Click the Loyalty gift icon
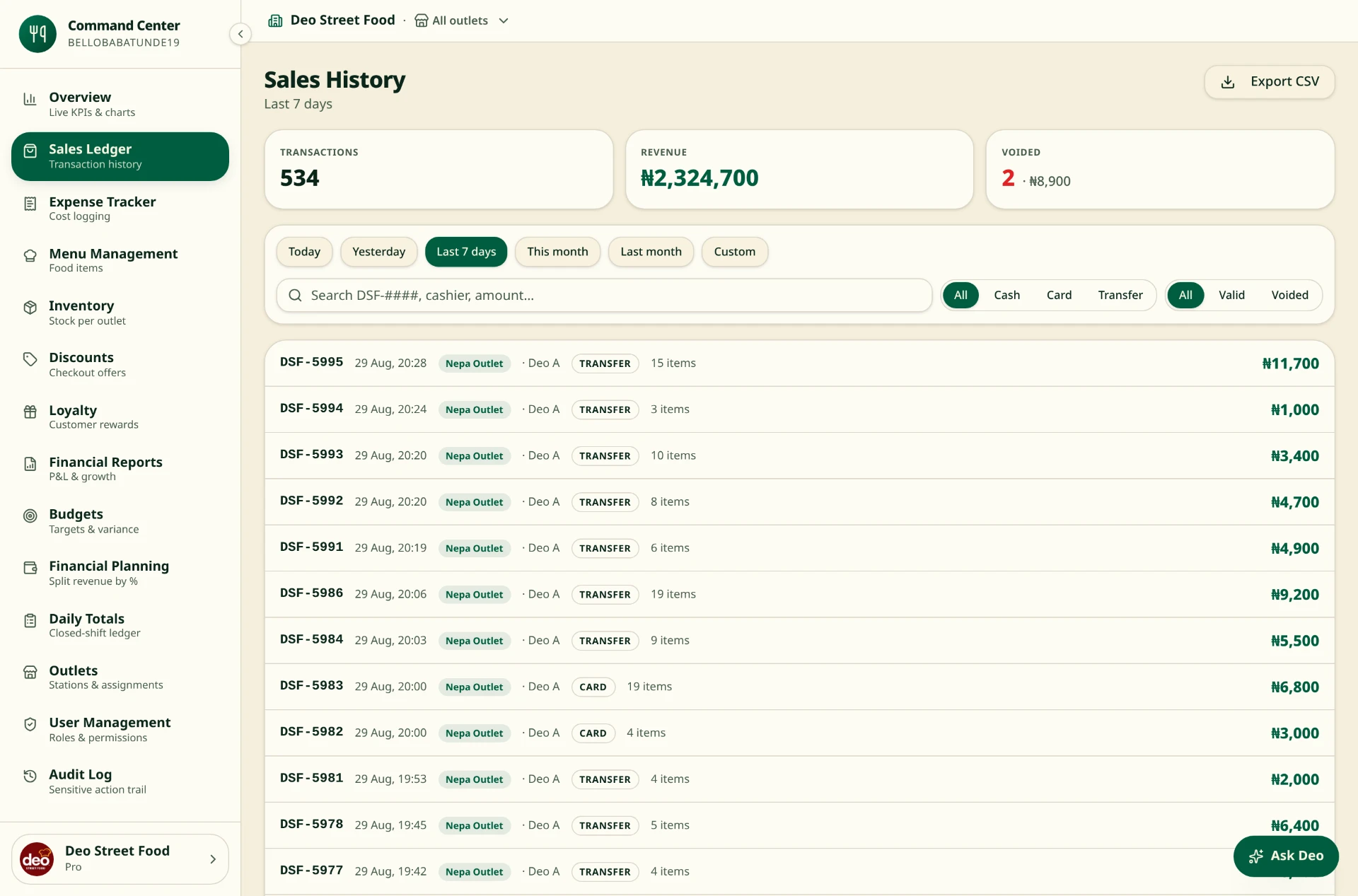The image size is (1358, 896). pos(30,412)
